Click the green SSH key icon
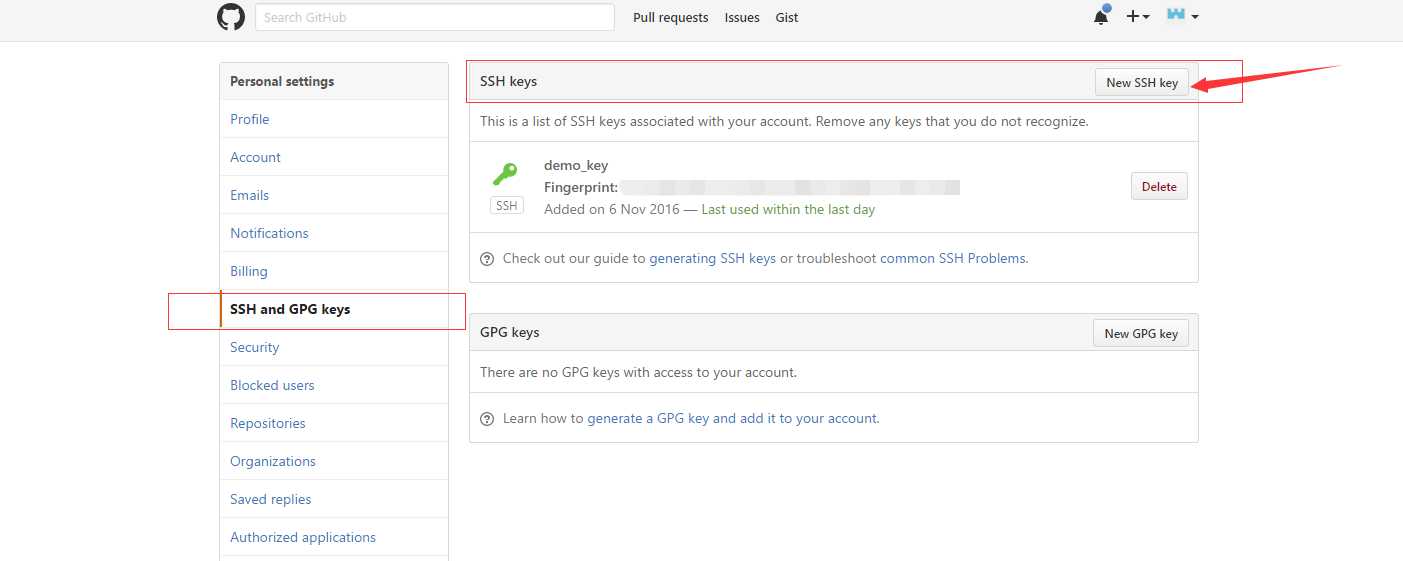This screenshot has height=561, width=1403. (505, 176)
